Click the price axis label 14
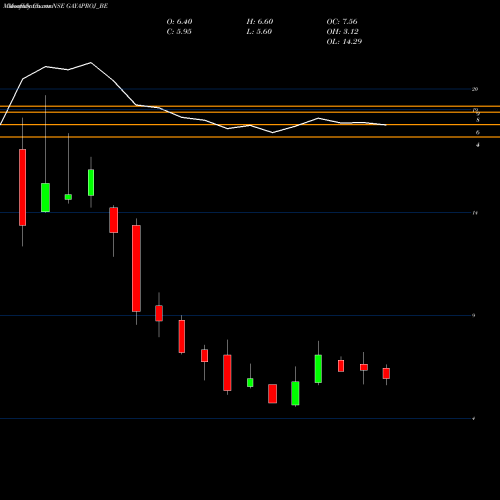 tap(475, 213)
